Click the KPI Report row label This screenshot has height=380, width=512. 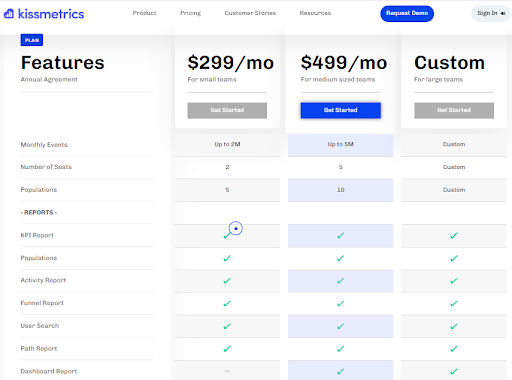37,235
